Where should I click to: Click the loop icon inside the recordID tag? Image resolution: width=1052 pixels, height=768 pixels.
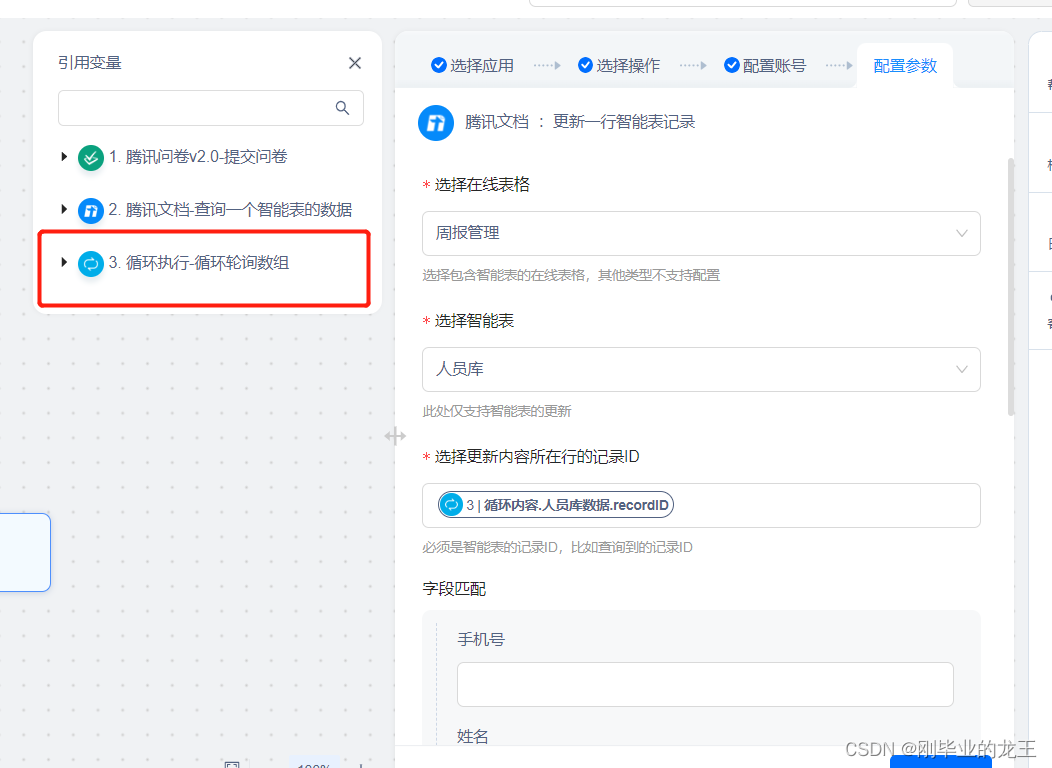tap(452, 505)
